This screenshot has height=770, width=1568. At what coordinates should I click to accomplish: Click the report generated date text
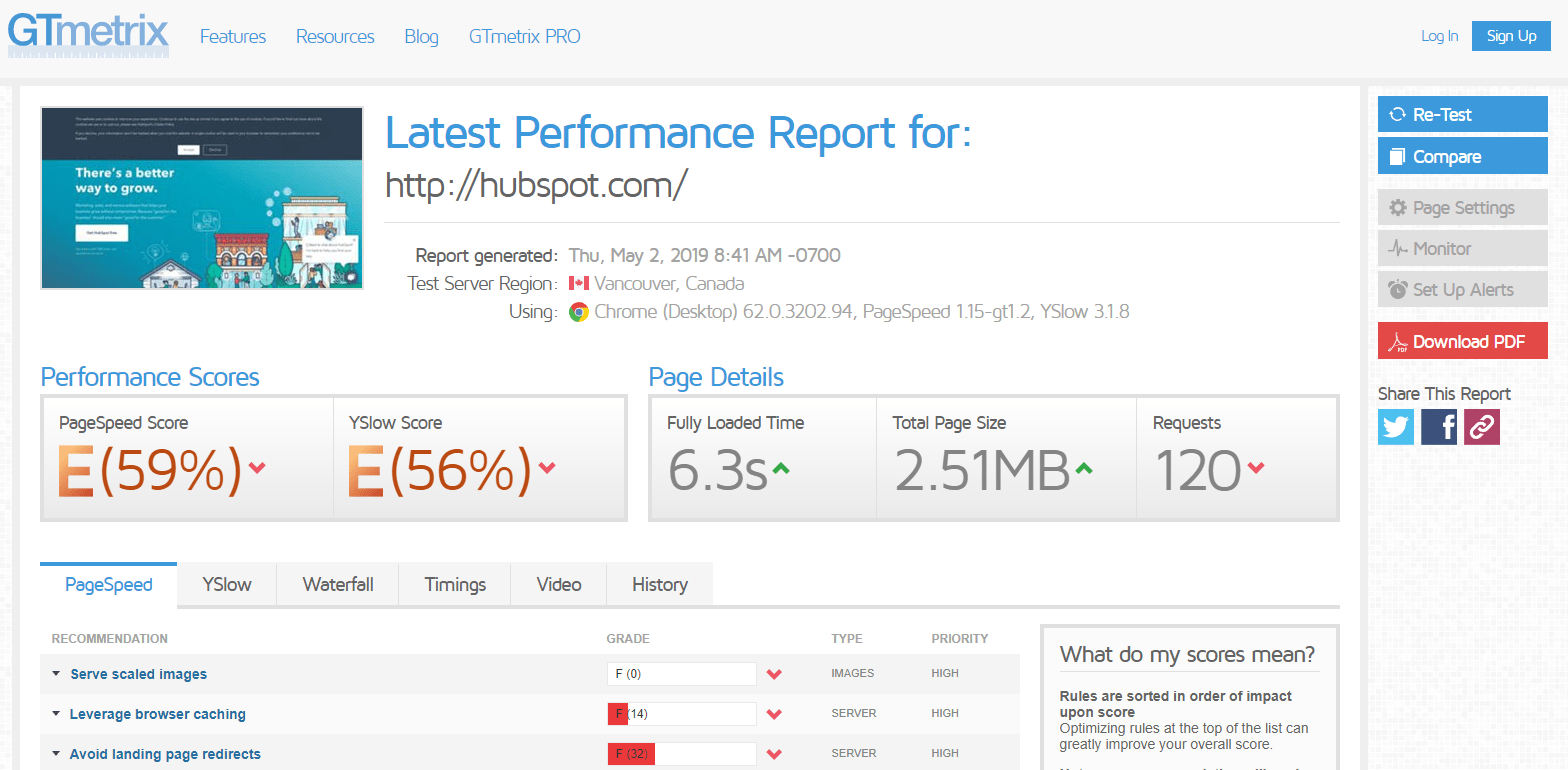pos(705,255)
